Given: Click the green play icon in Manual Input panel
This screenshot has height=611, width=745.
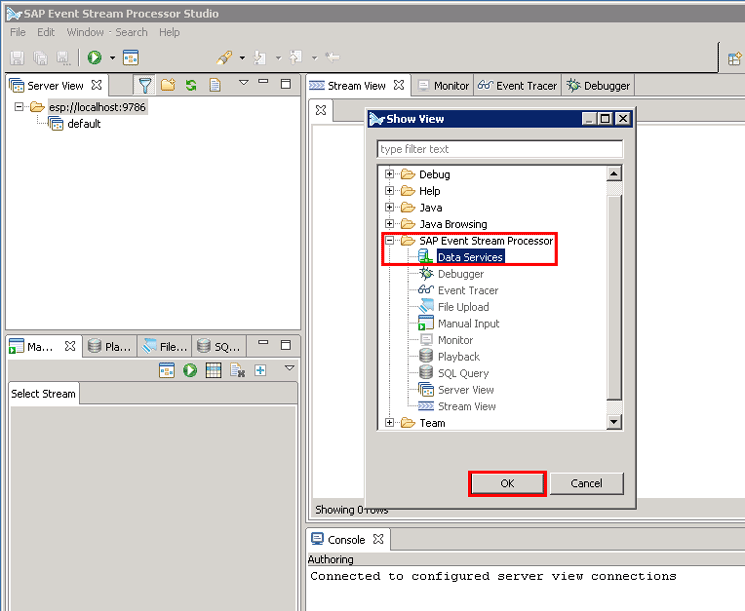Looking at the screenshot, I should (x=190, y=370).
